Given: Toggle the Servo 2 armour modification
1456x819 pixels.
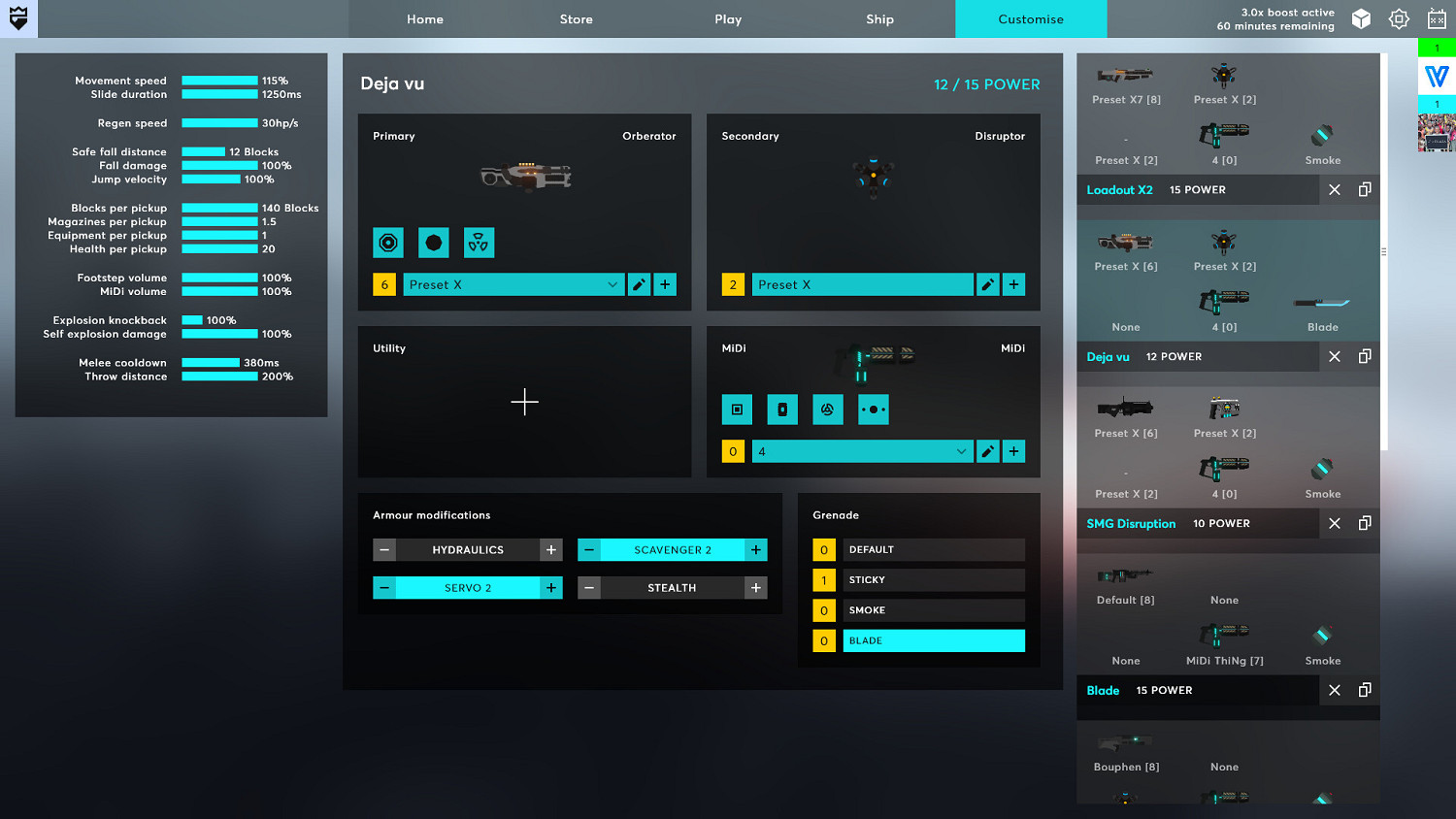Looking at the screenshot, I should point(467,588).
